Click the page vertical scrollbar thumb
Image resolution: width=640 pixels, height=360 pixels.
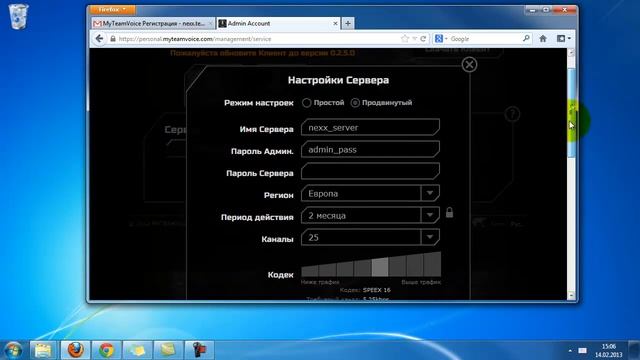pyautogui.click(x=571, y=112)
